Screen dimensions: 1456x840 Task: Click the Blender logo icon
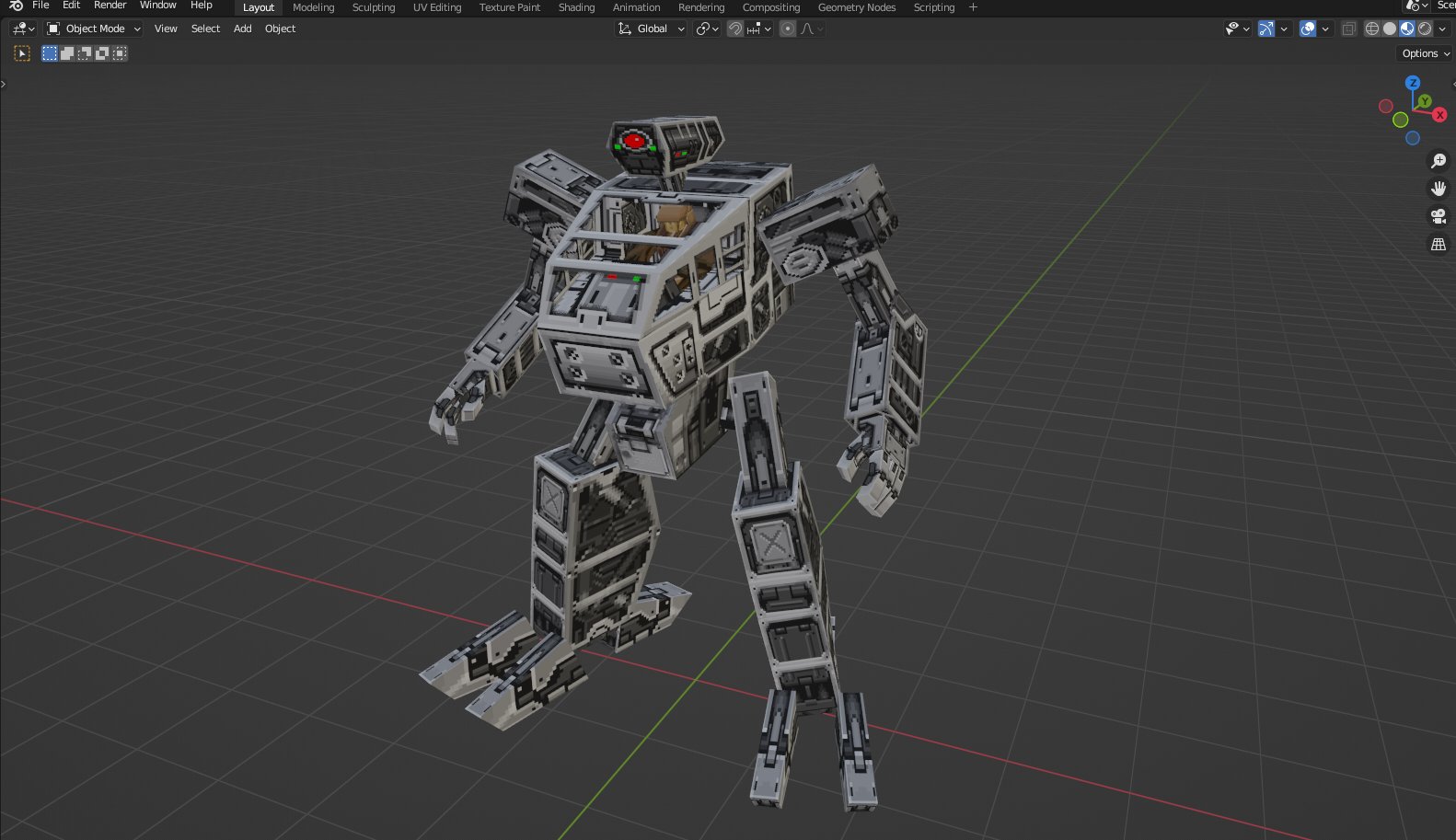[16, 6]
